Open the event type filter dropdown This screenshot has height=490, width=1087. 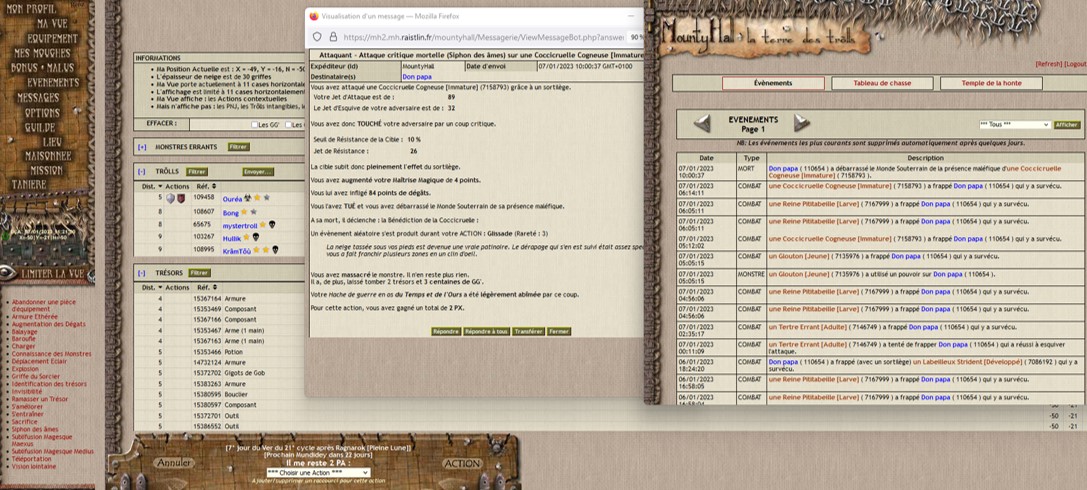pos(1013,125)
